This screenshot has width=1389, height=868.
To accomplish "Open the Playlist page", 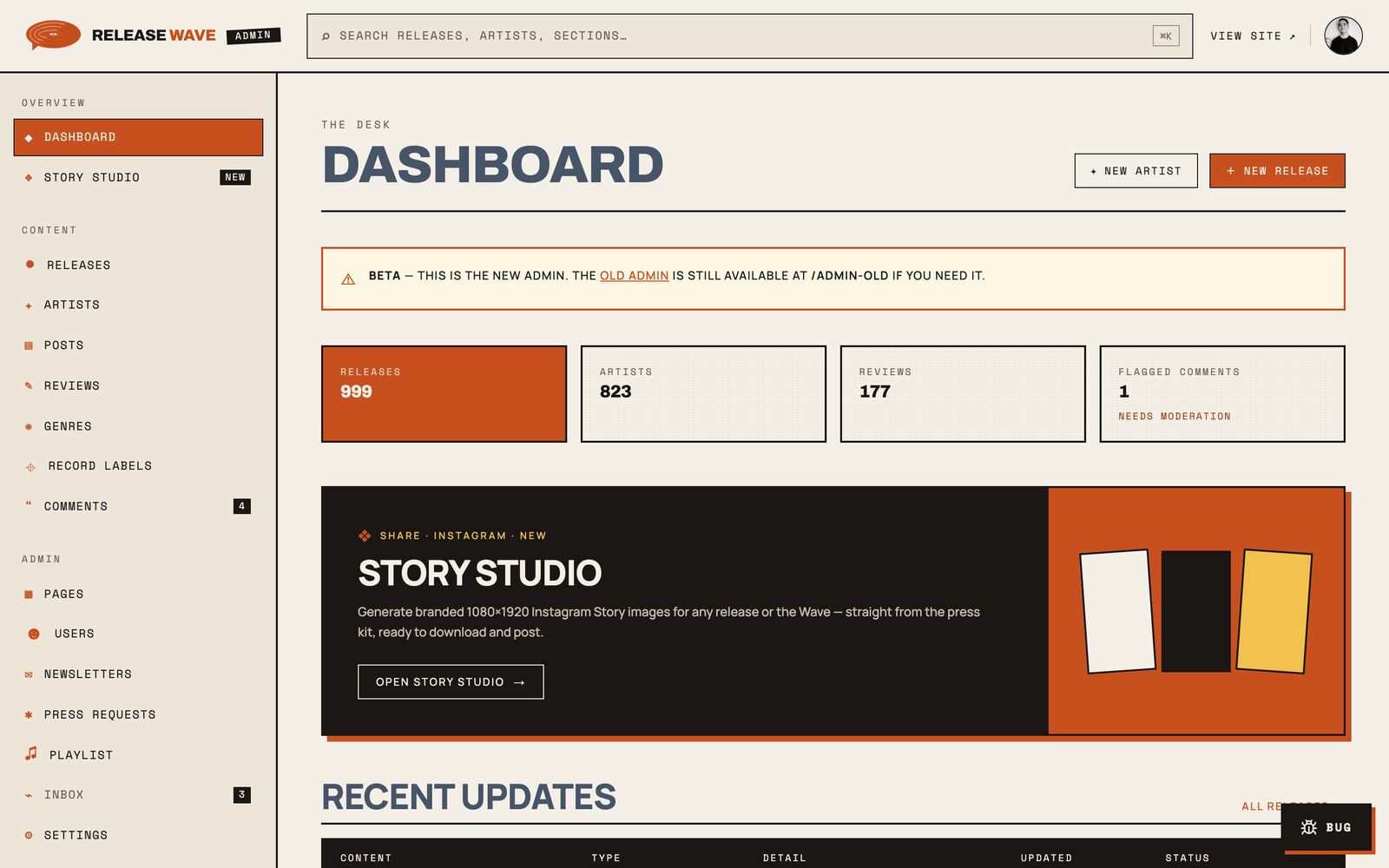I will coord(138,755).
